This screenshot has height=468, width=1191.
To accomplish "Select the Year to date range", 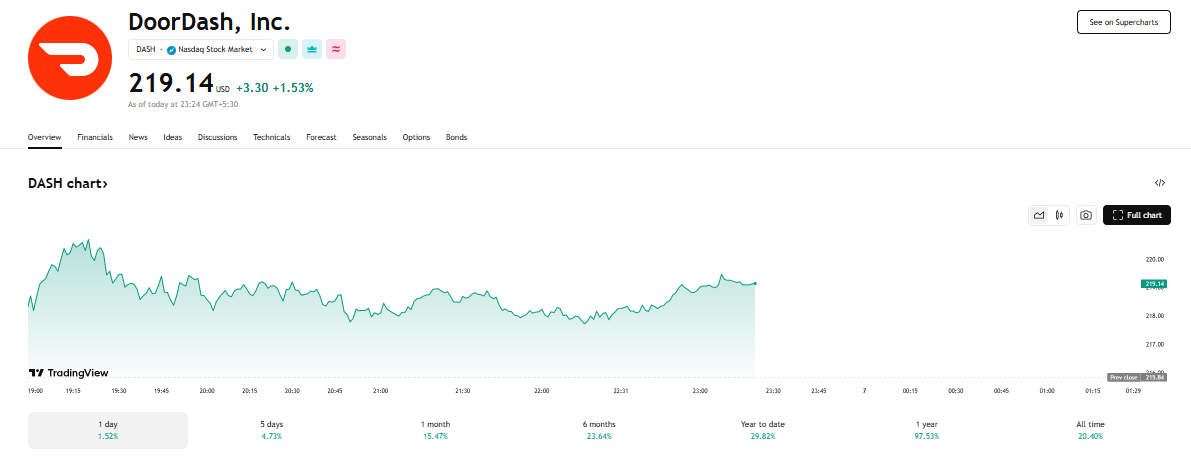I will coord(763,430).
